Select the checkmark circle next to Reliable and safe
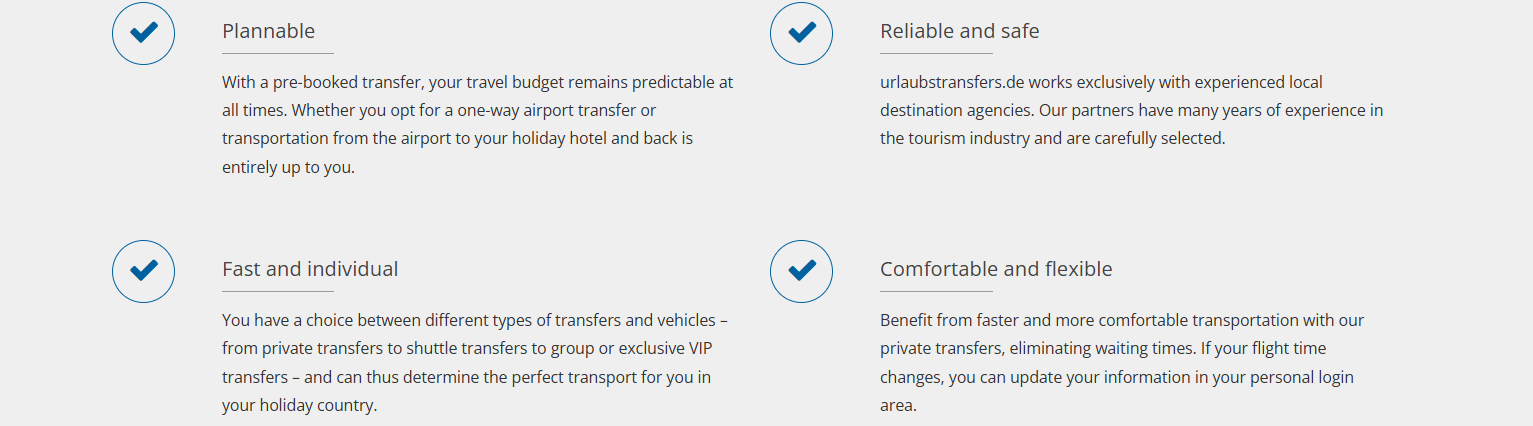Screen dimensions: 1533x426 coord(802,33)
